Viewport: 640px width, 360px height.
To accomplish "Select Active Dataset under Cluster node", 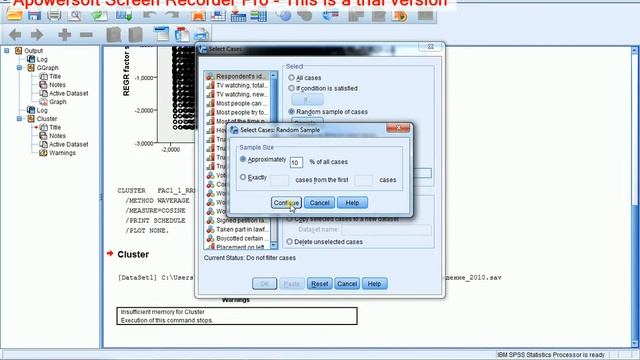I will click(x=69, y=144).
